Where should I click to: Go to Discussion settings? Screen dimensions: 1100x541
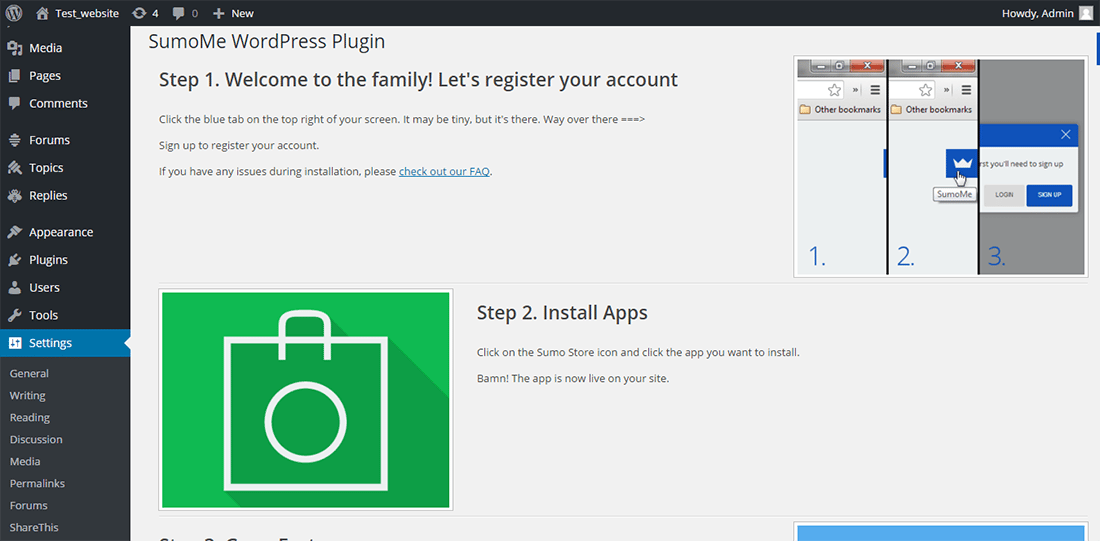[x=36, y=439]
